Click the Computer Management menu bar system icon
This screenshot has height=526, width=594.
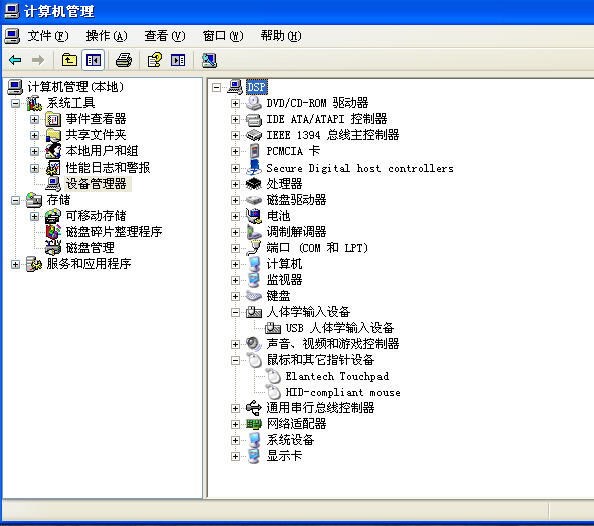tap(12, 36)
